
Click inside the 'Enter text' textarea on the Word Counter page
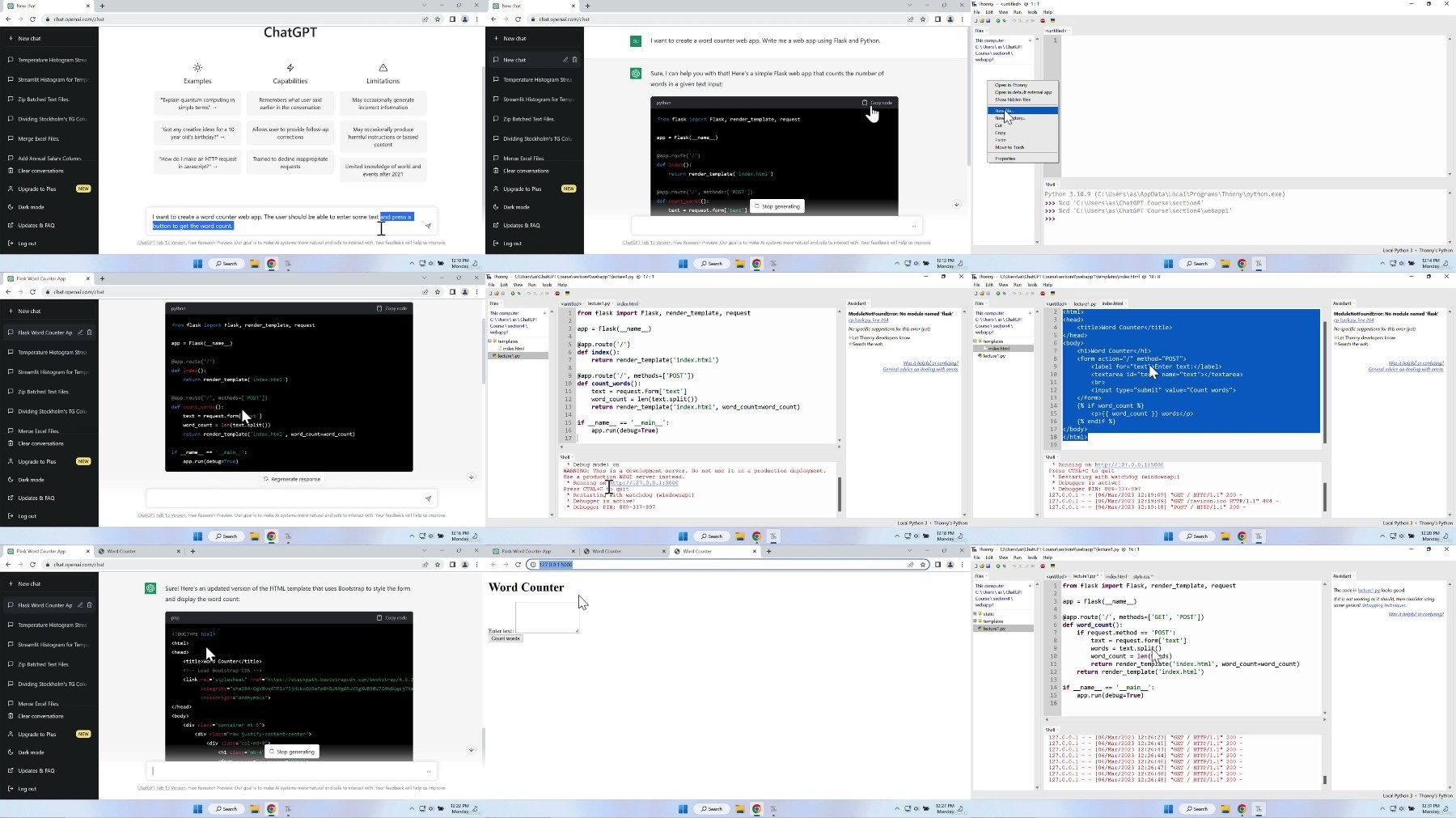tap(547, 617)
